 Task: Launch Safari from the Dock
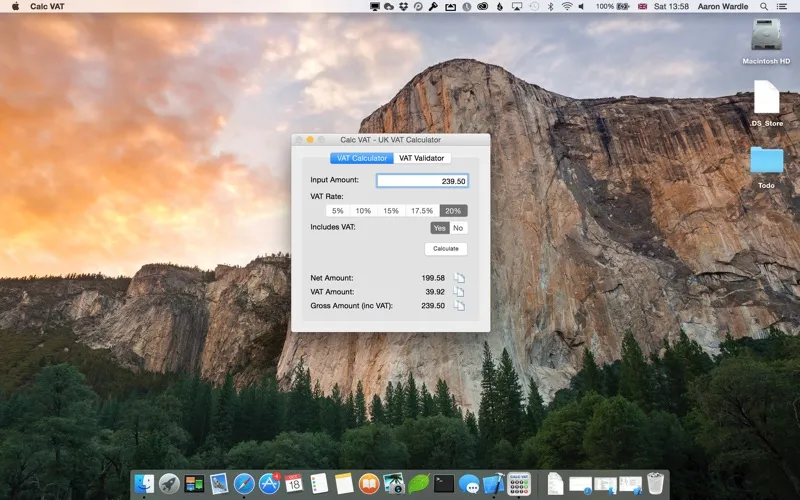coord(244,484)
